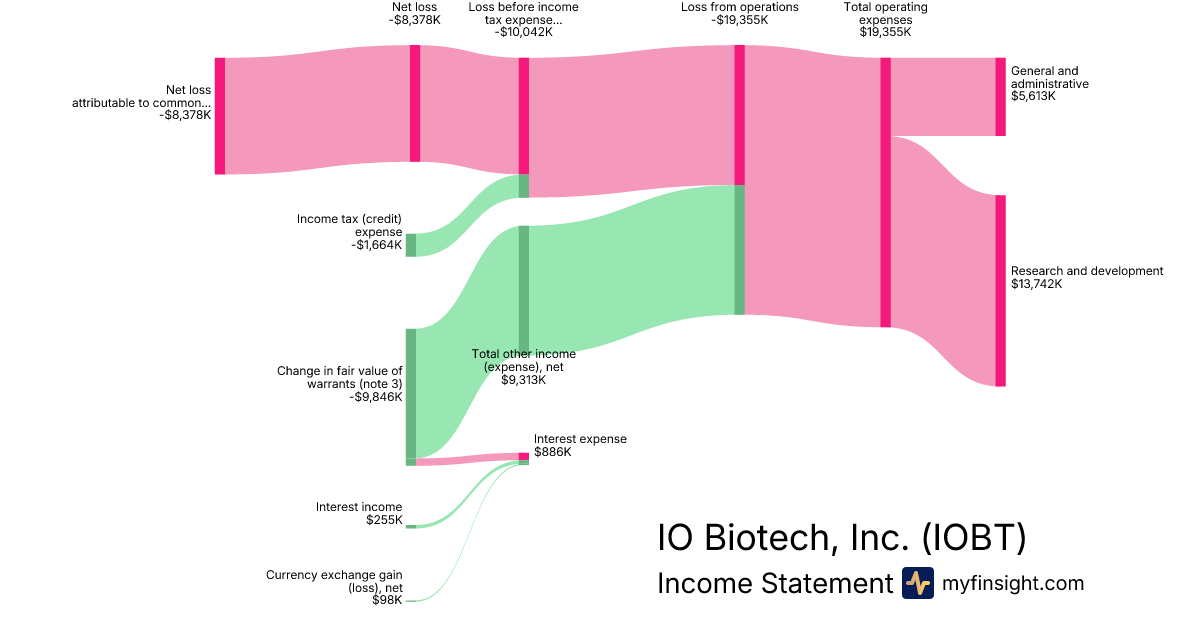1200x630 pixels.
Task: Select the Net loss -$8,378K label
Action: coord(414,13)
